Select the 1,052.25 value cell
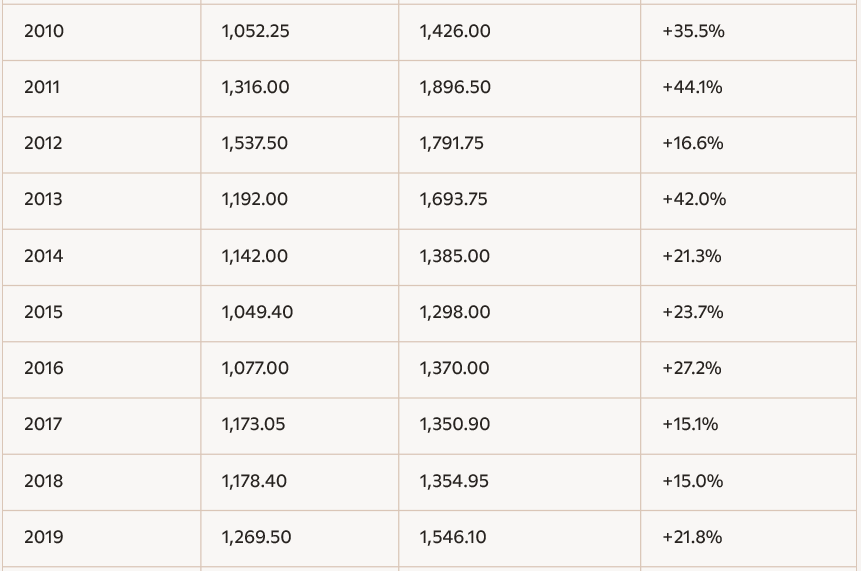This screenshot has height=571, width=861. 255,31
